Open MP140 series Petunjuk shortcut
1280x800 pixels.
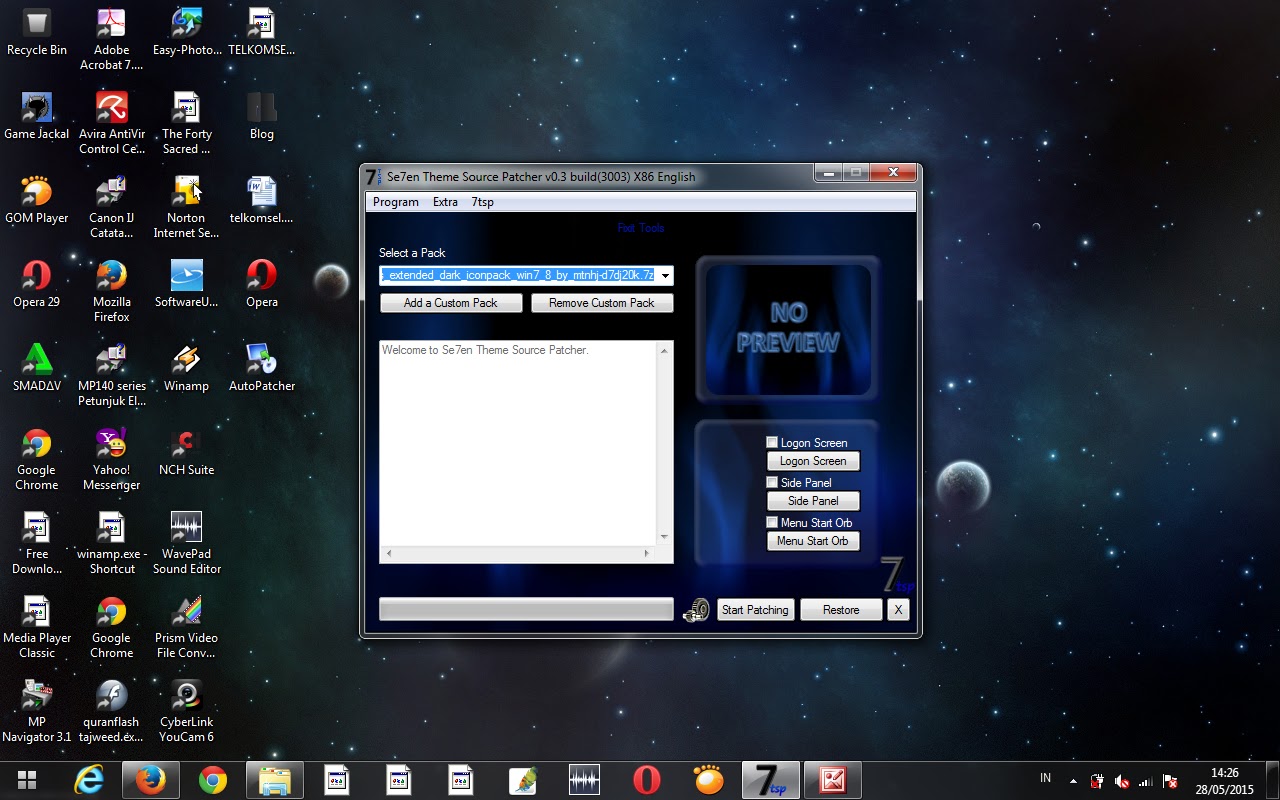[x=111, y=375]
